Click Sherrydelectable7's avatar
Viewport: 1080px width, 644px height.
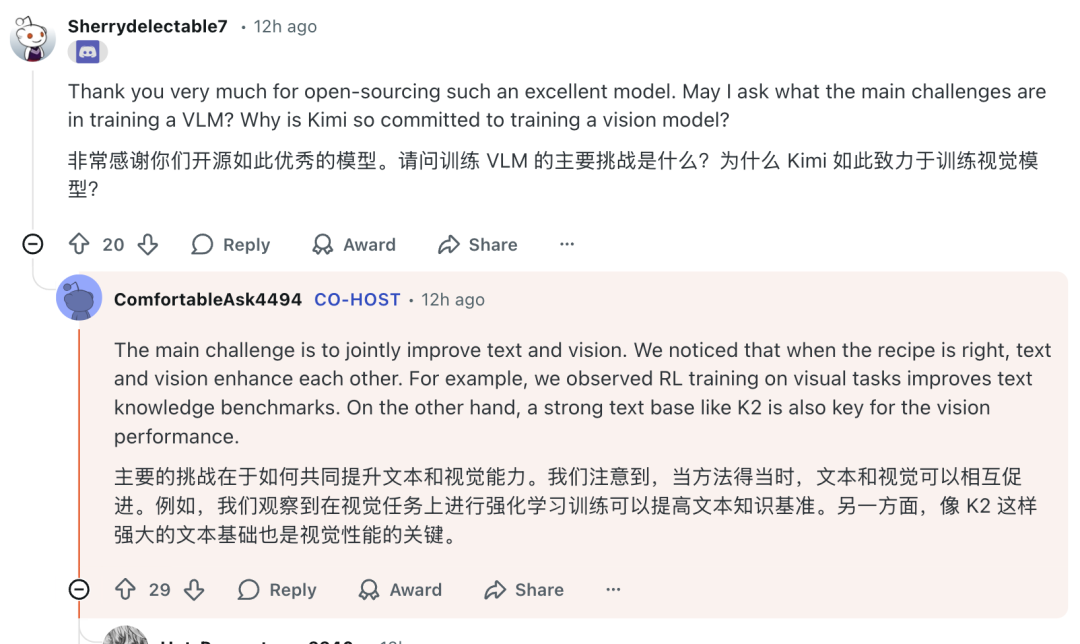[x=29, y=30]
